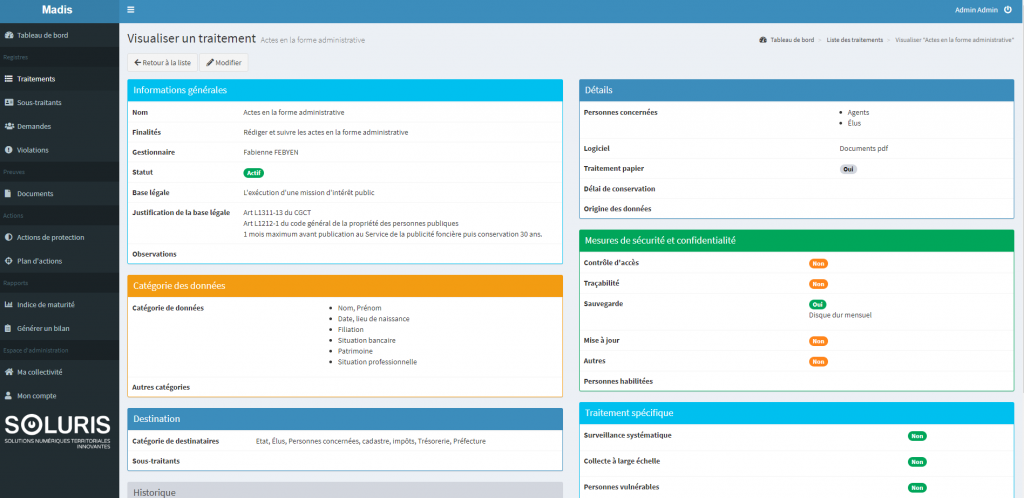This screenshot has width=1024, height=498.
Task: Click Générer un bilan
Action: (x=43, y=328)
